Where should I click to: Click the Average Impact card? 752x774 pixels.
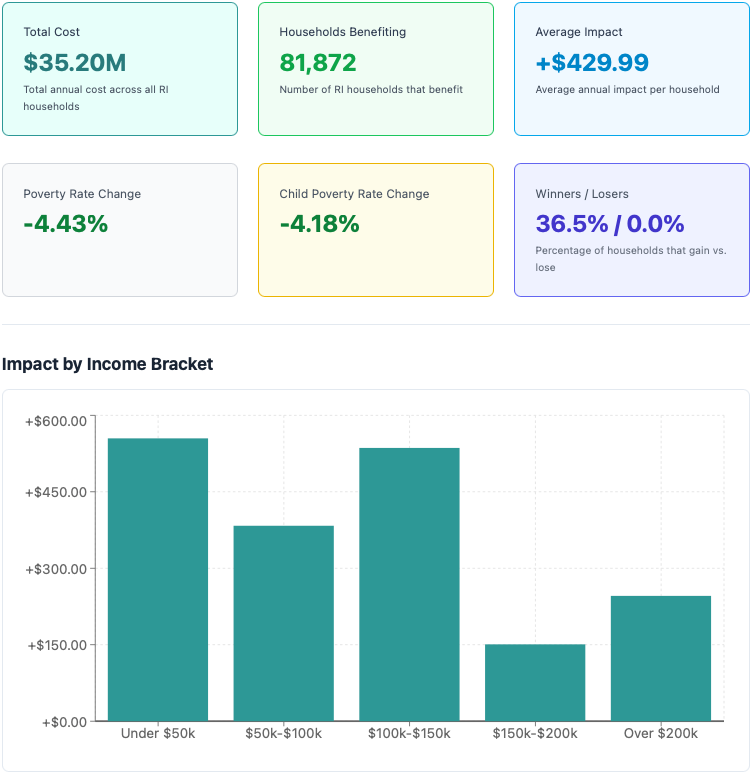[x=632, y=69]
